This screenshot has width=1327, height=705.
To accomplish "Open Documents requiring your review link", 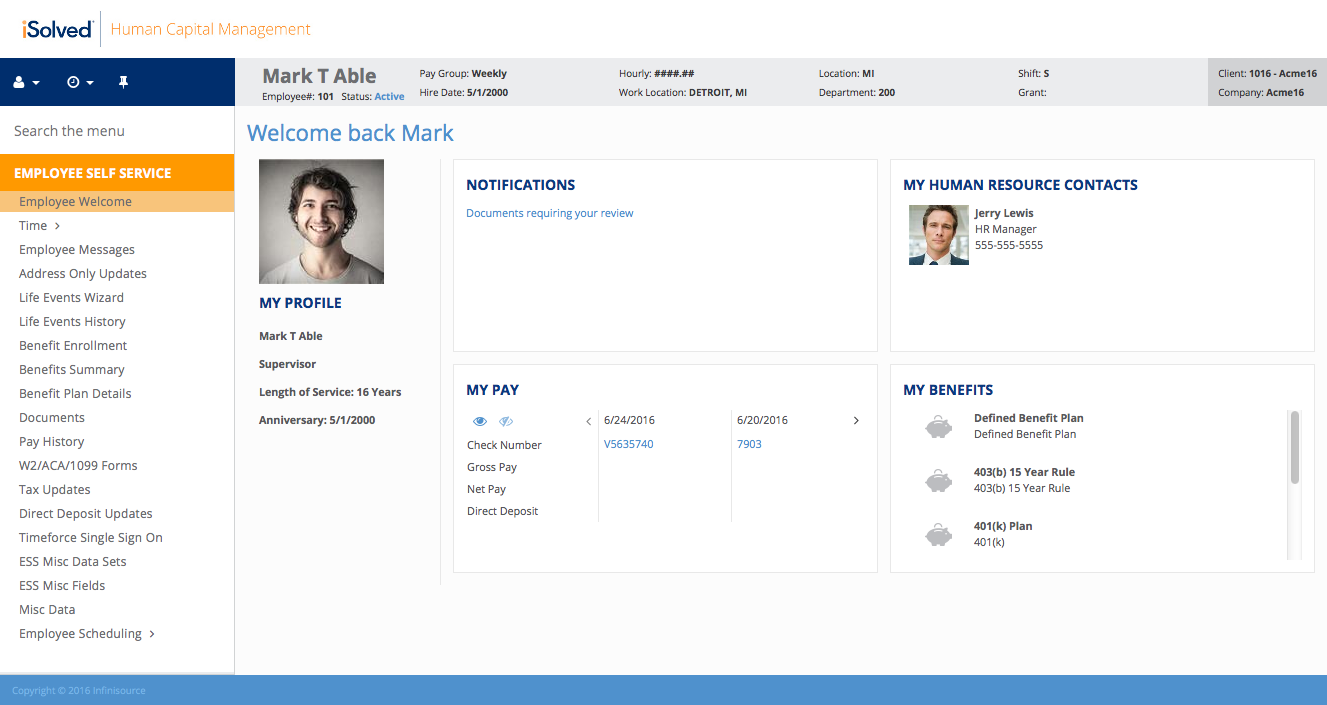I will 549,213.
